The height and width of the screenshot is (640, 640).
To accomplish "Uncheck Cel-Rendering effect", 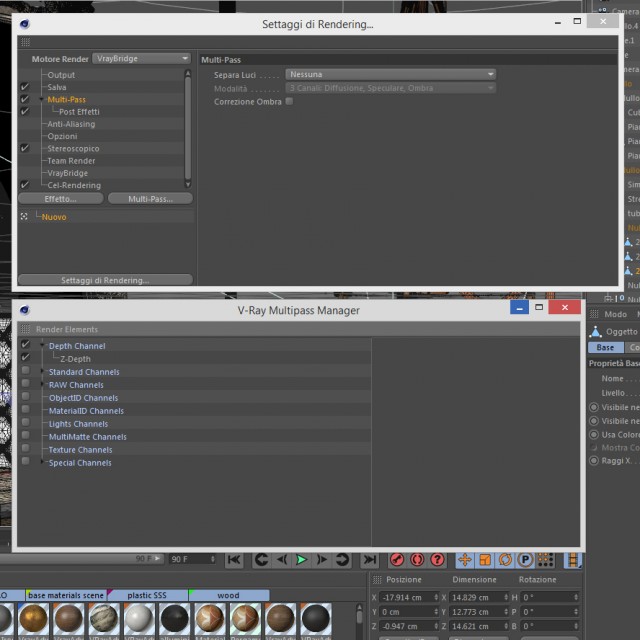I will point(25,185).
